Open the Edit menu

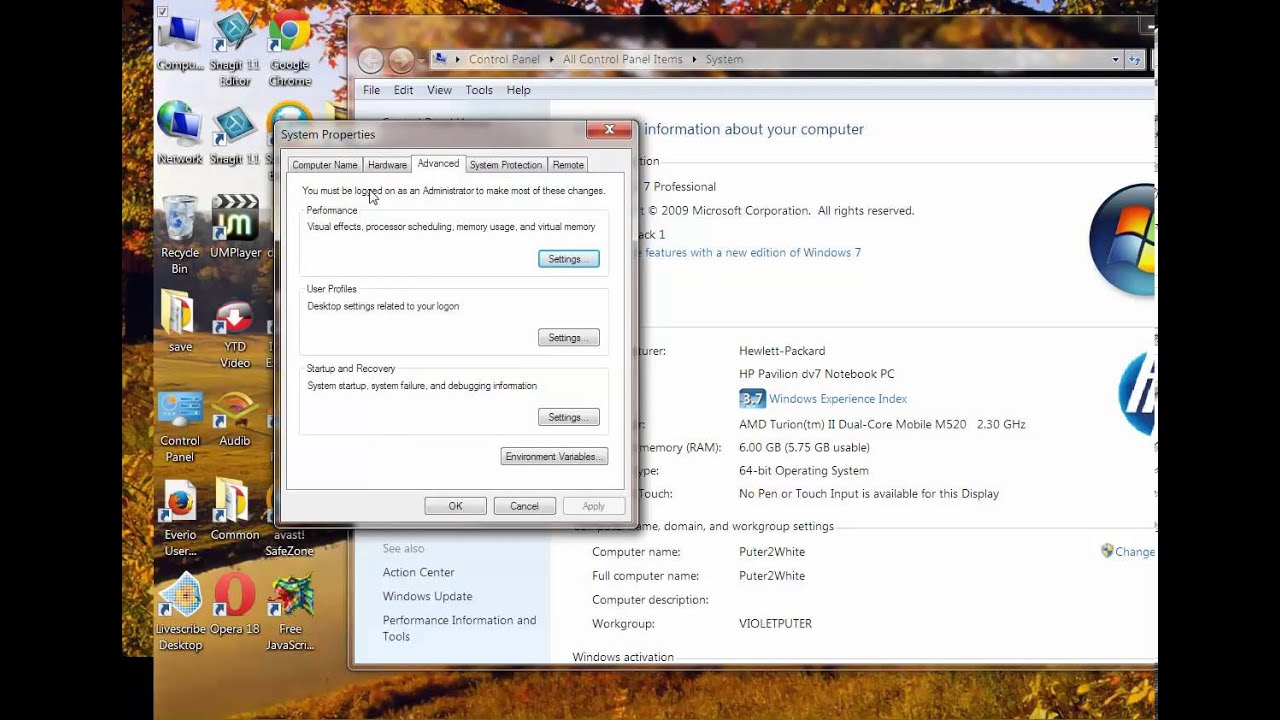[403, 90]
